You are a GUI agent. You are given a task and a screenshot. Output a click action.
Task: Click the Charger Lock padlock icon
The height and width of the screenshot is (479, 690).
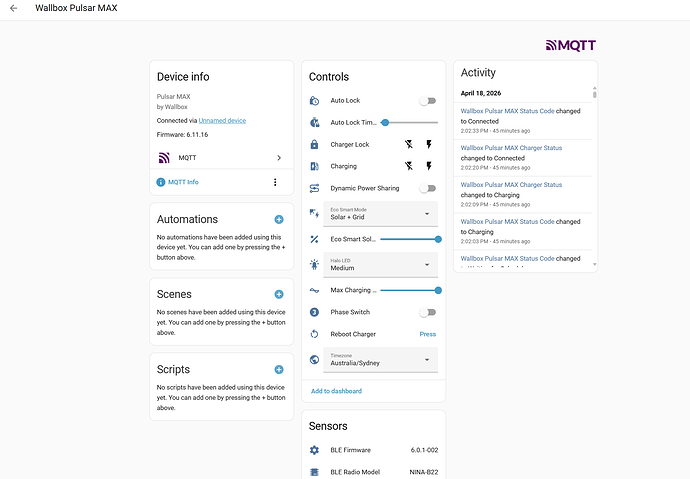point(314,144)
